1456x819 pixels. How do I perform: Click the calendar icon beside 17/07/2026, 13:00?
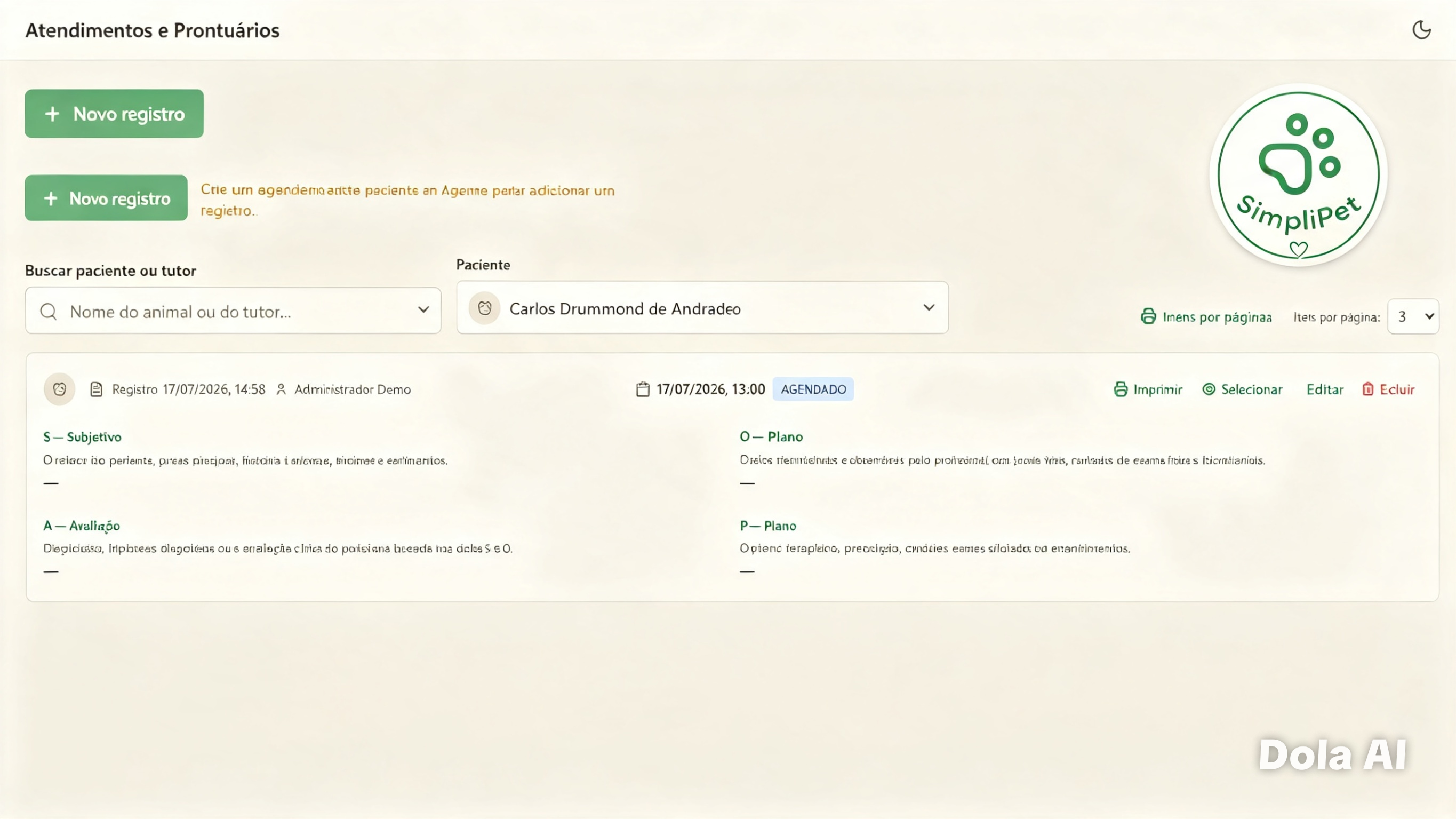pos(643,389)
